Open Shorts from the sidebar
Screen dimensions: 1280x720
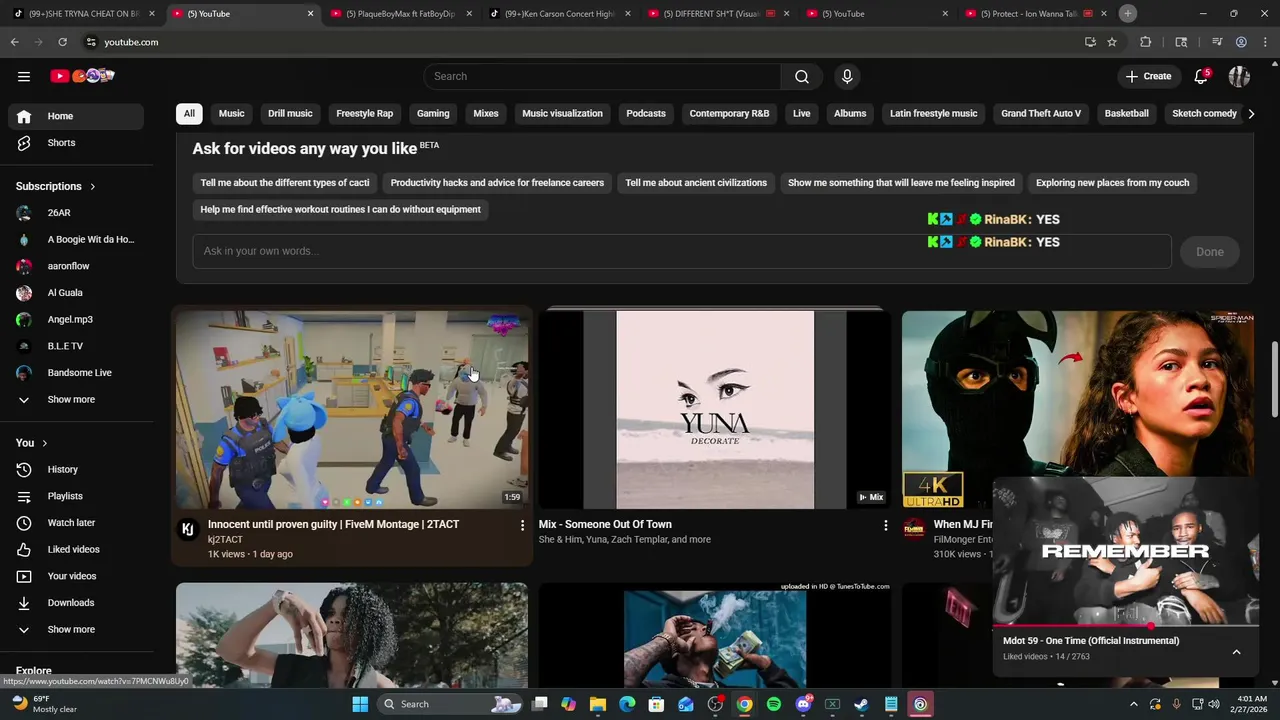click(x=76, y=143)
